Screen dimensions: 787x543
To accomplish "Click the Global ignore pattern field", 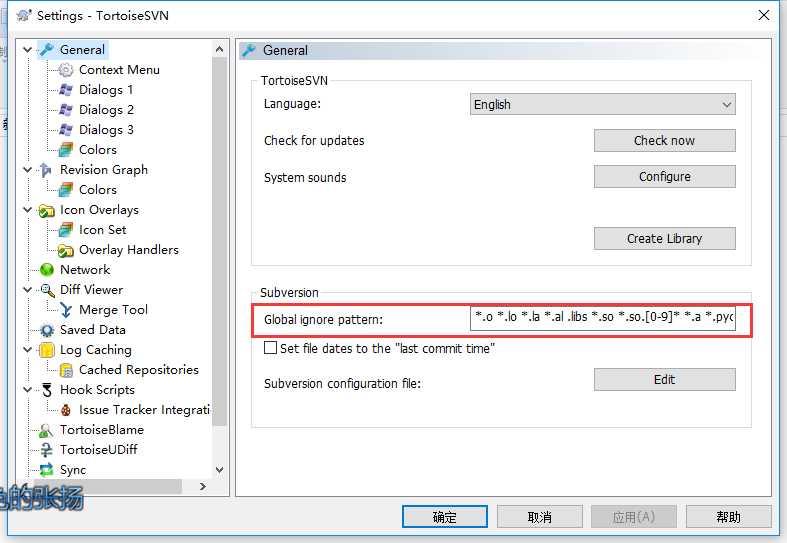I will coord(602,318).
